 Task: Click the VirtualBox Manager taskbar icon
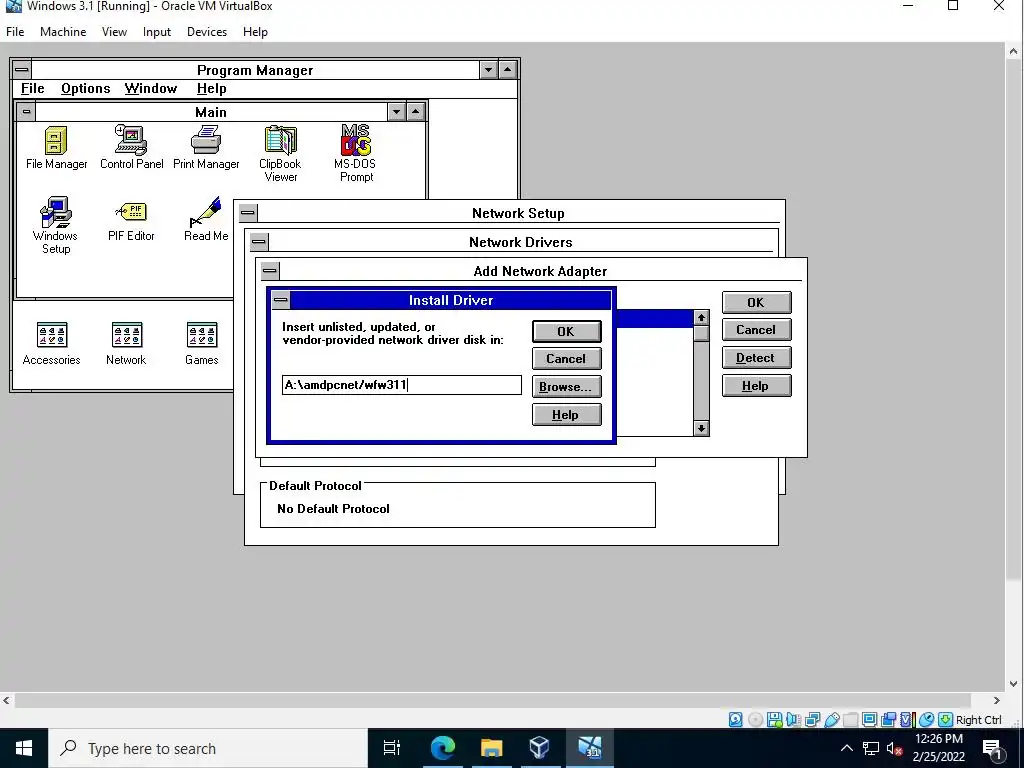(539, 748)
